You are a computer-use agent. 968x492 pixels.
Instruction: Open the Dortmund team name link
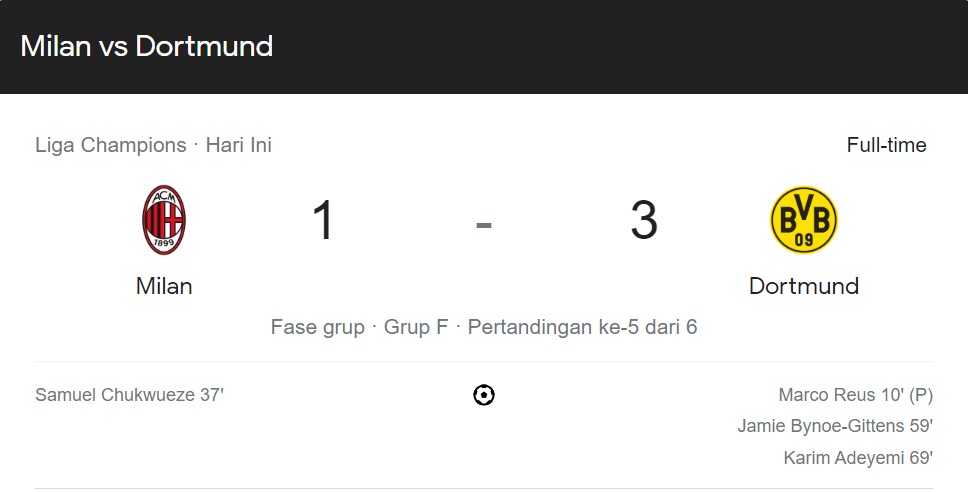pos(804,286)
